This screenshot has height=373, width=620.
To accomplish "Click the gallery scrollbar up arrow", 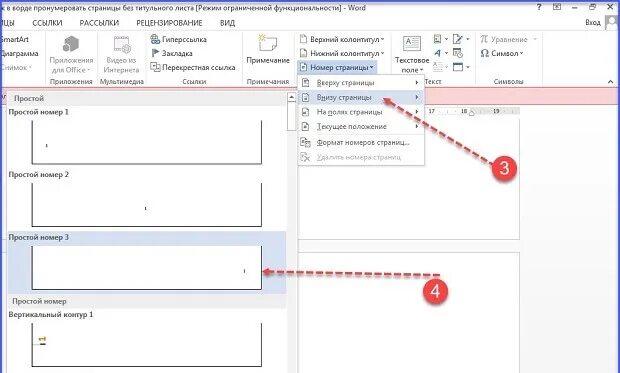I will click(291, 97).
